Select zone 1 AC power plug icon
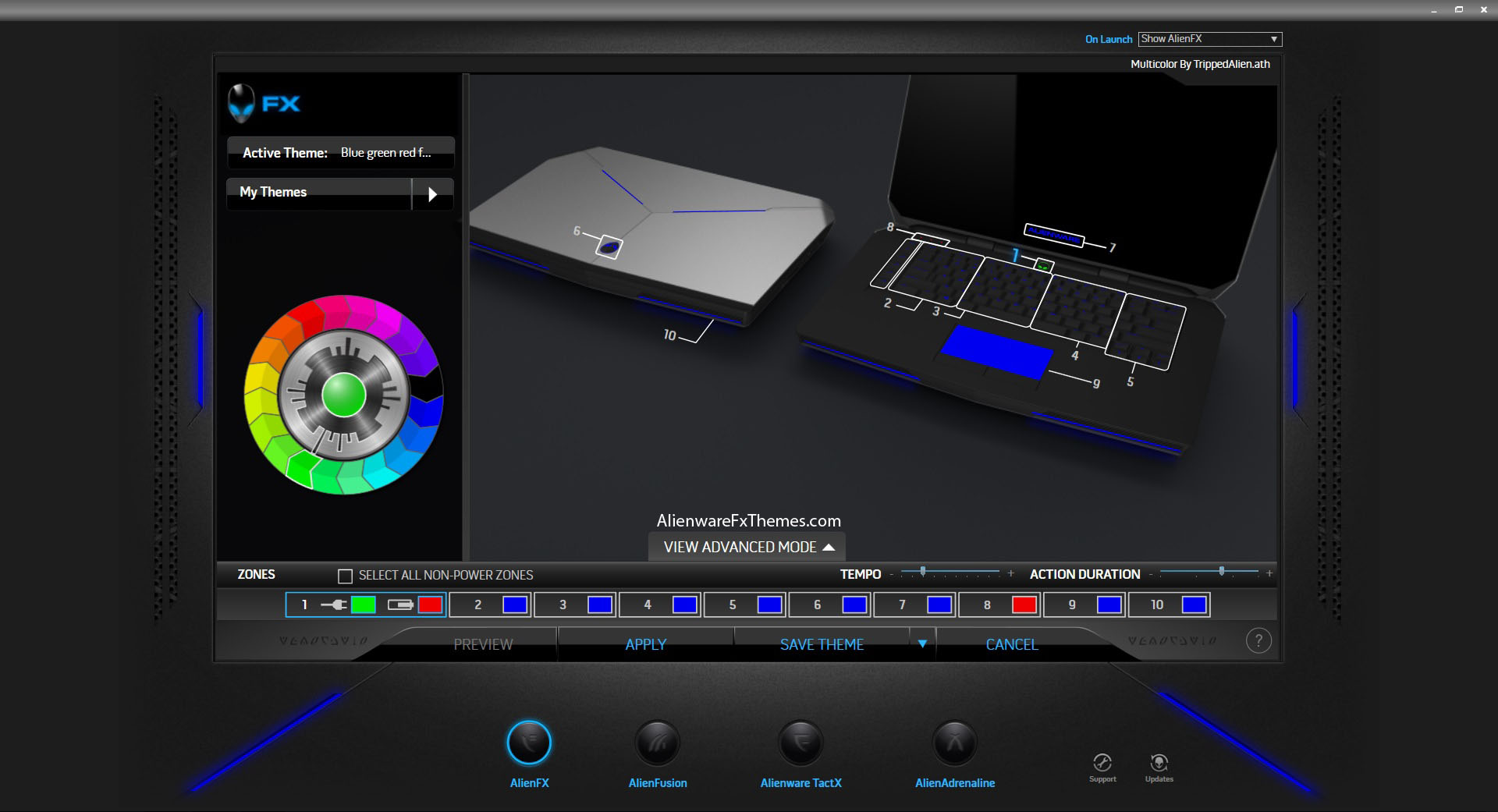The height and width of the screenshot is (812, 1498). click(334, 605)
